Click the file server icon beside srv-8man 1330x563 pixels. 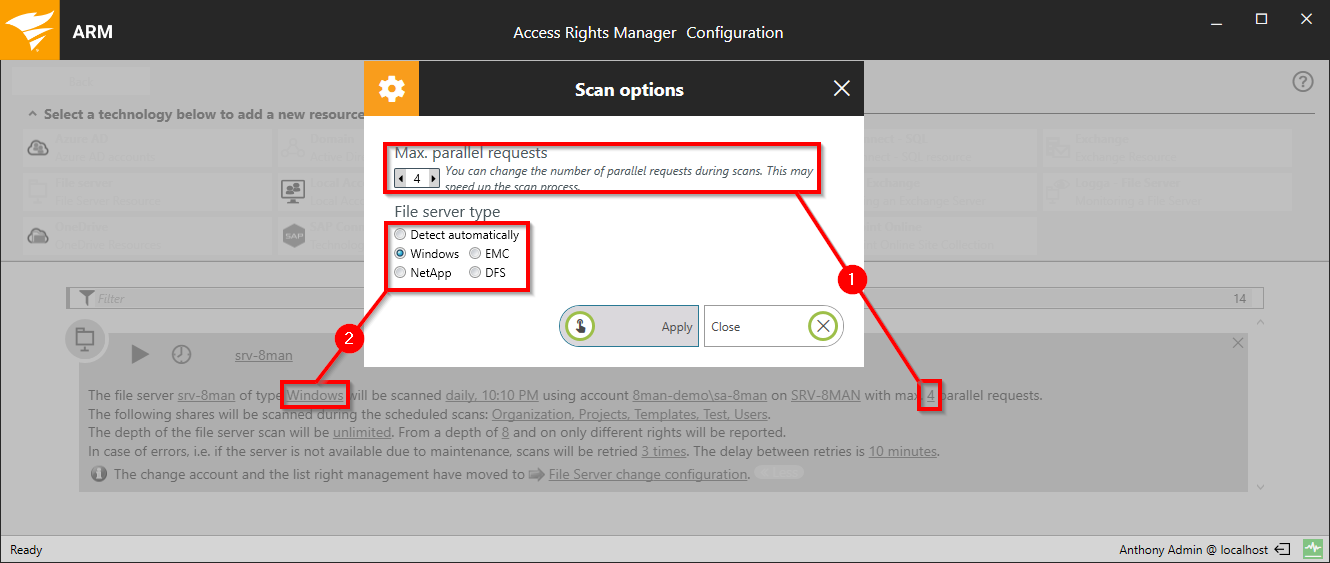84,339
